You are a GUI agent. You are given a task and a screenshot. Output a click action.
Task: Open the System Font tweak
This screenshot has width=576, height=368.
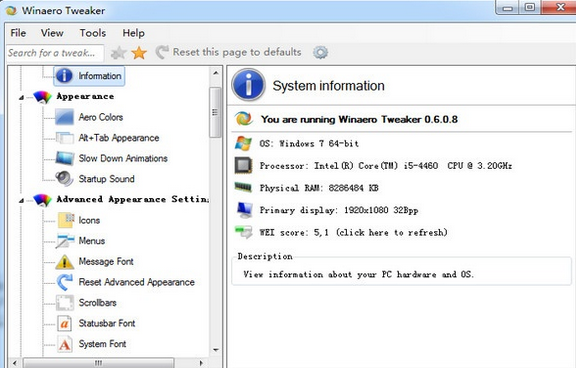click(x=102, y=344)
